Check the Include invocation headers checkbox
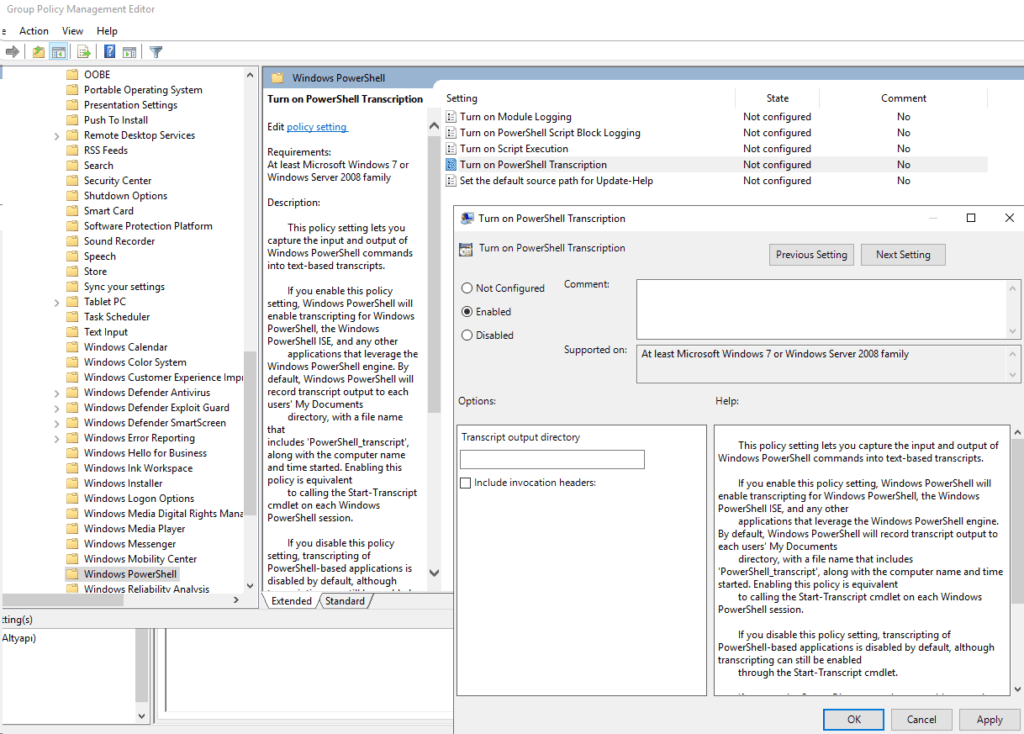This screenshot has height=734, width=1024. coord(465,483)
